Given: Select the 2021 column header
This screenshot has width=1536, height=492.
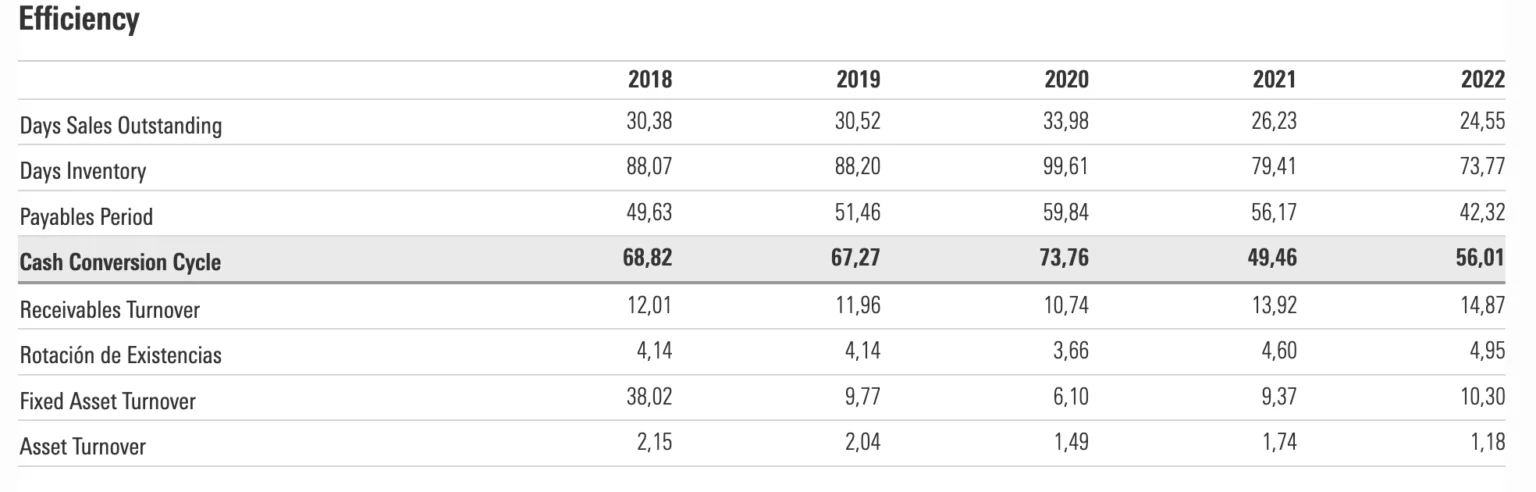Looking at the screenshot, I should (x=1274, y=81).
